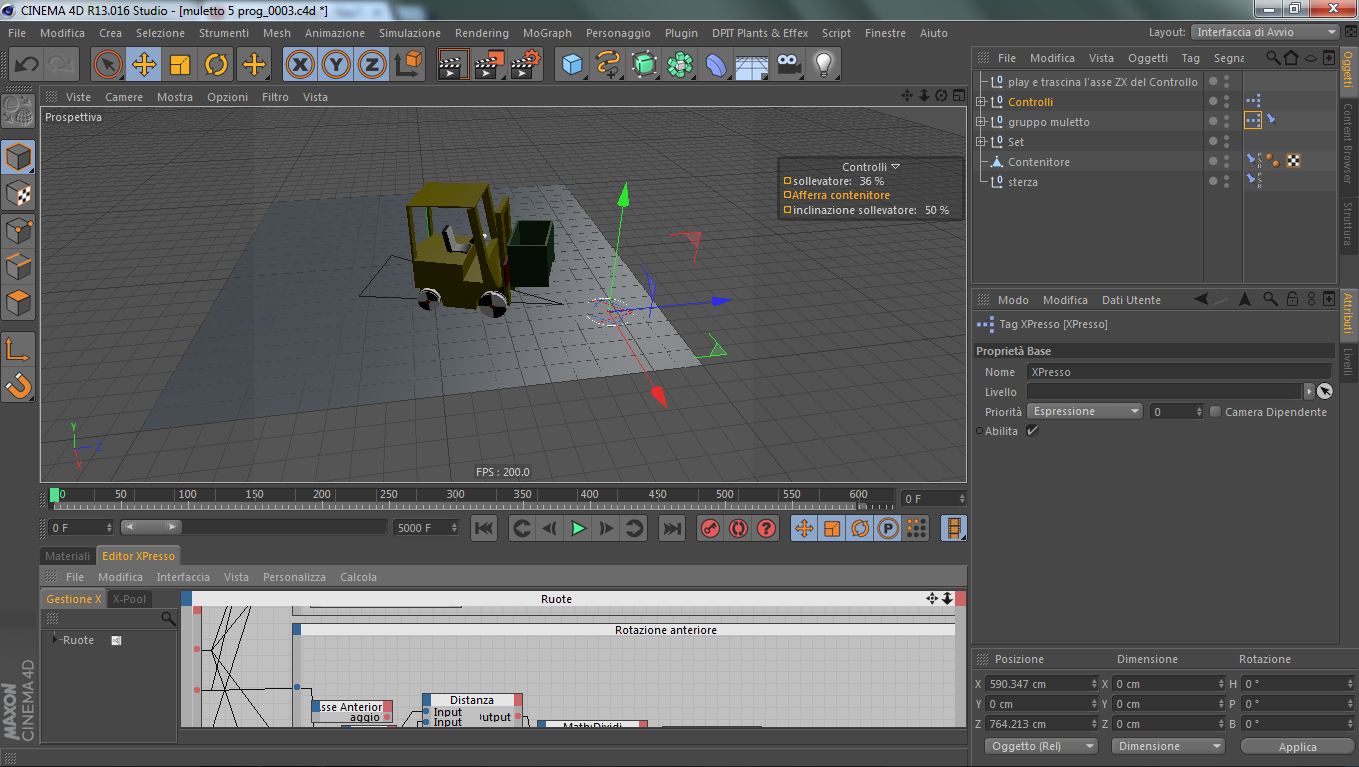Image resolution: width=1359 pixels, height=767 pixels.
Task: Enable the magnet Snap icon in left sidebar
Action: [x=19, y=385]
